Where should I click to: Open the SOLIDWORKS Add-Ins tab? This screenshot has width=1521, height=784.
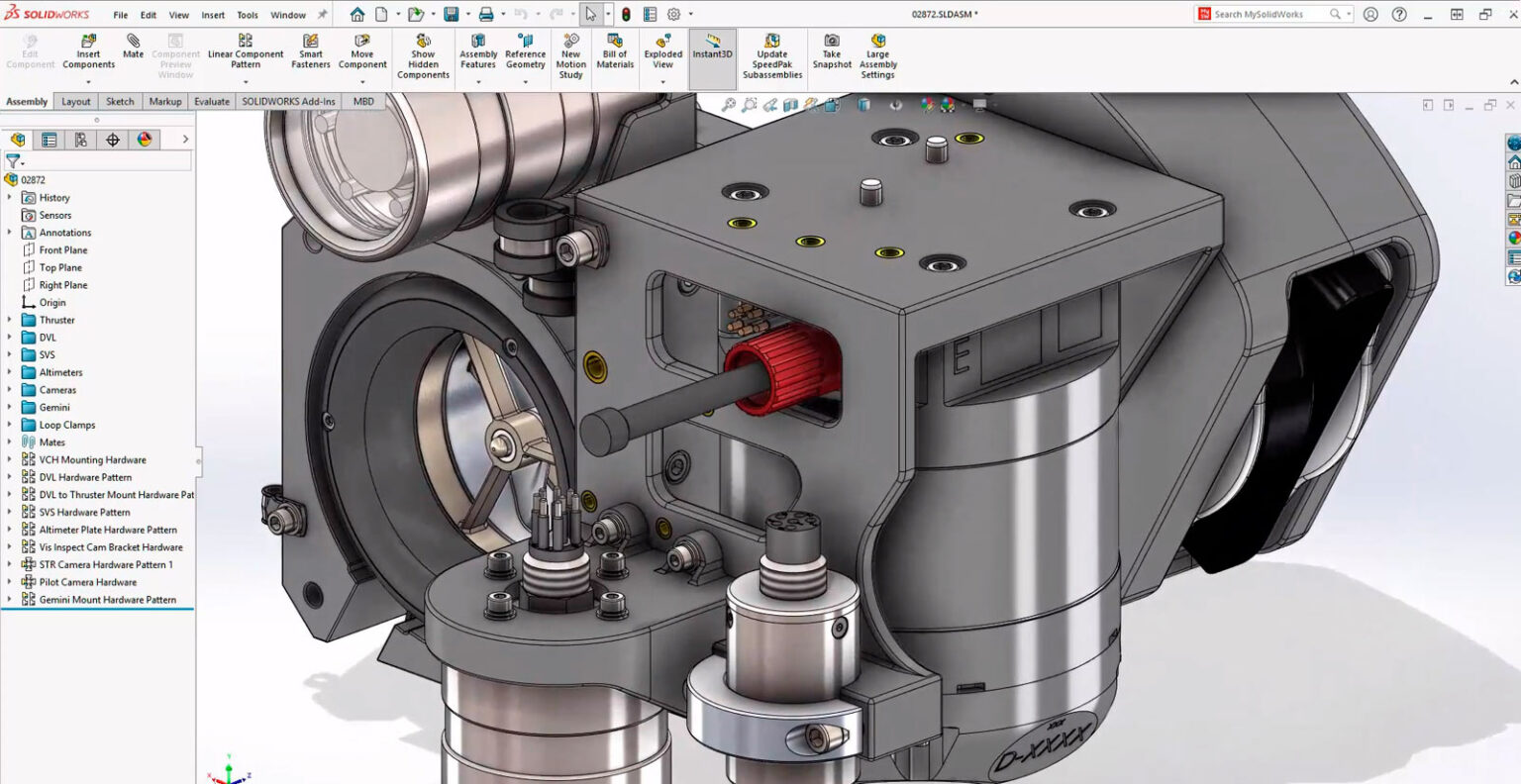click(x=289, y=101)
